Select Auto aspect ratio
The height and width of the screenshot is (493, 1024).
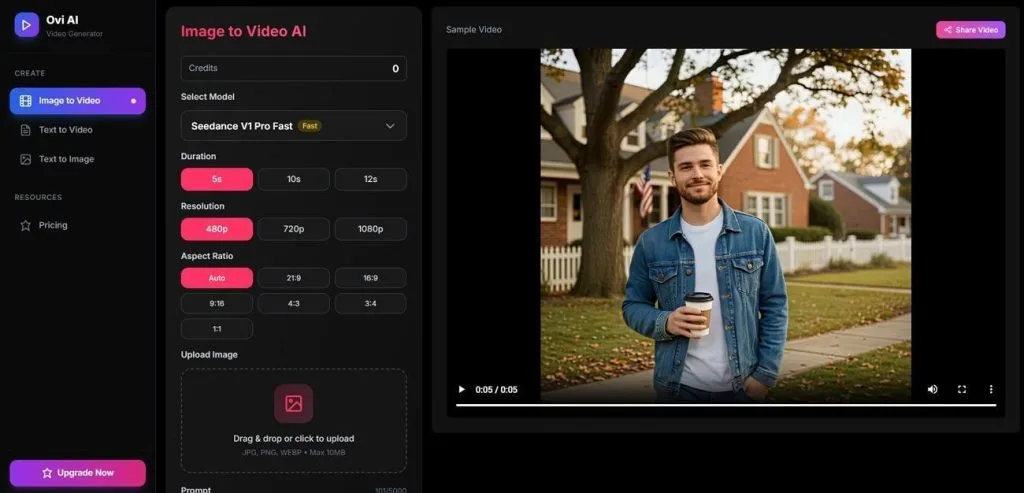pos(217,278)
